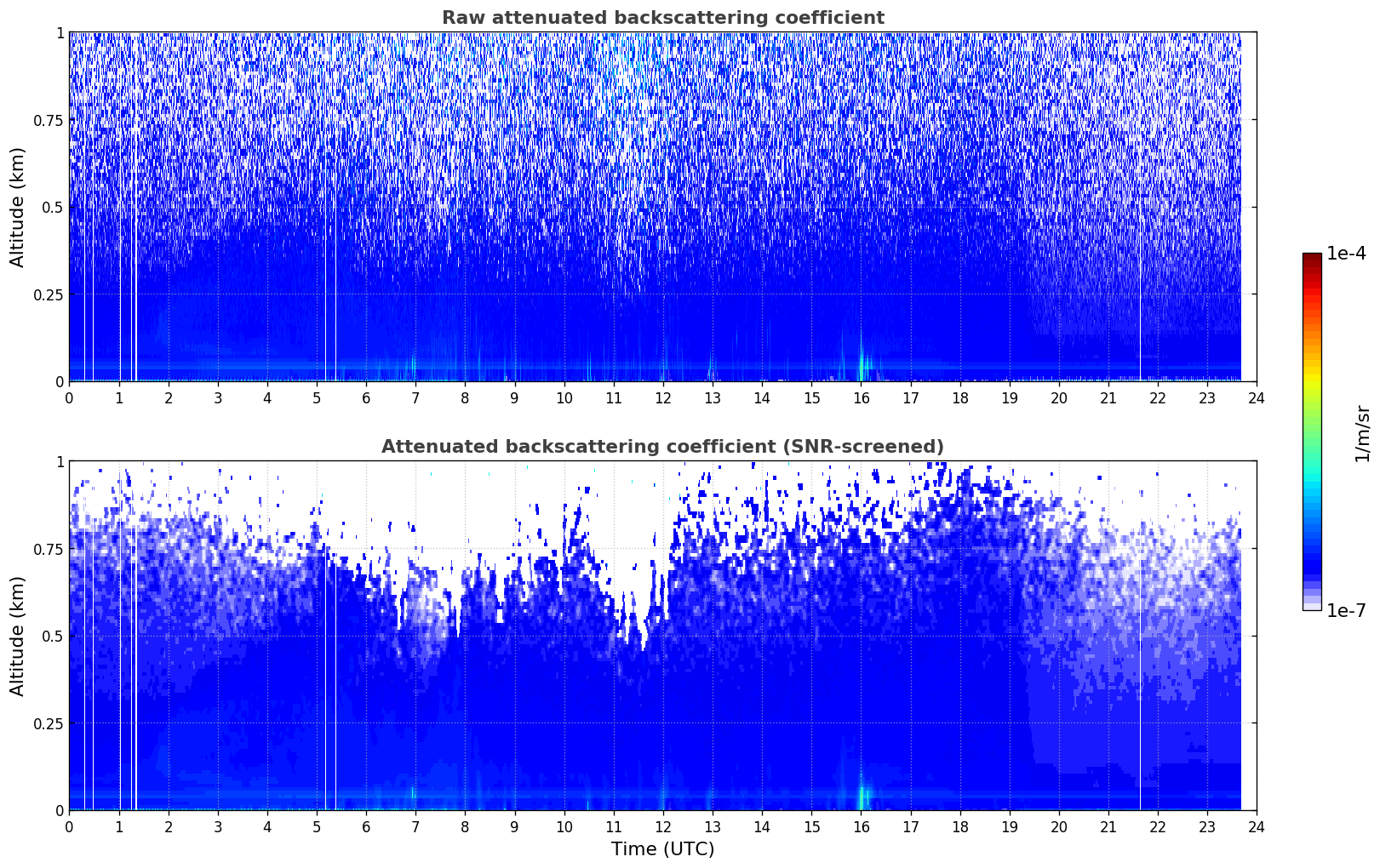Click the '9' hour tick on the lower time axis
The height and width of the screenshot is (868, 1380).
(x=514, y=826)
